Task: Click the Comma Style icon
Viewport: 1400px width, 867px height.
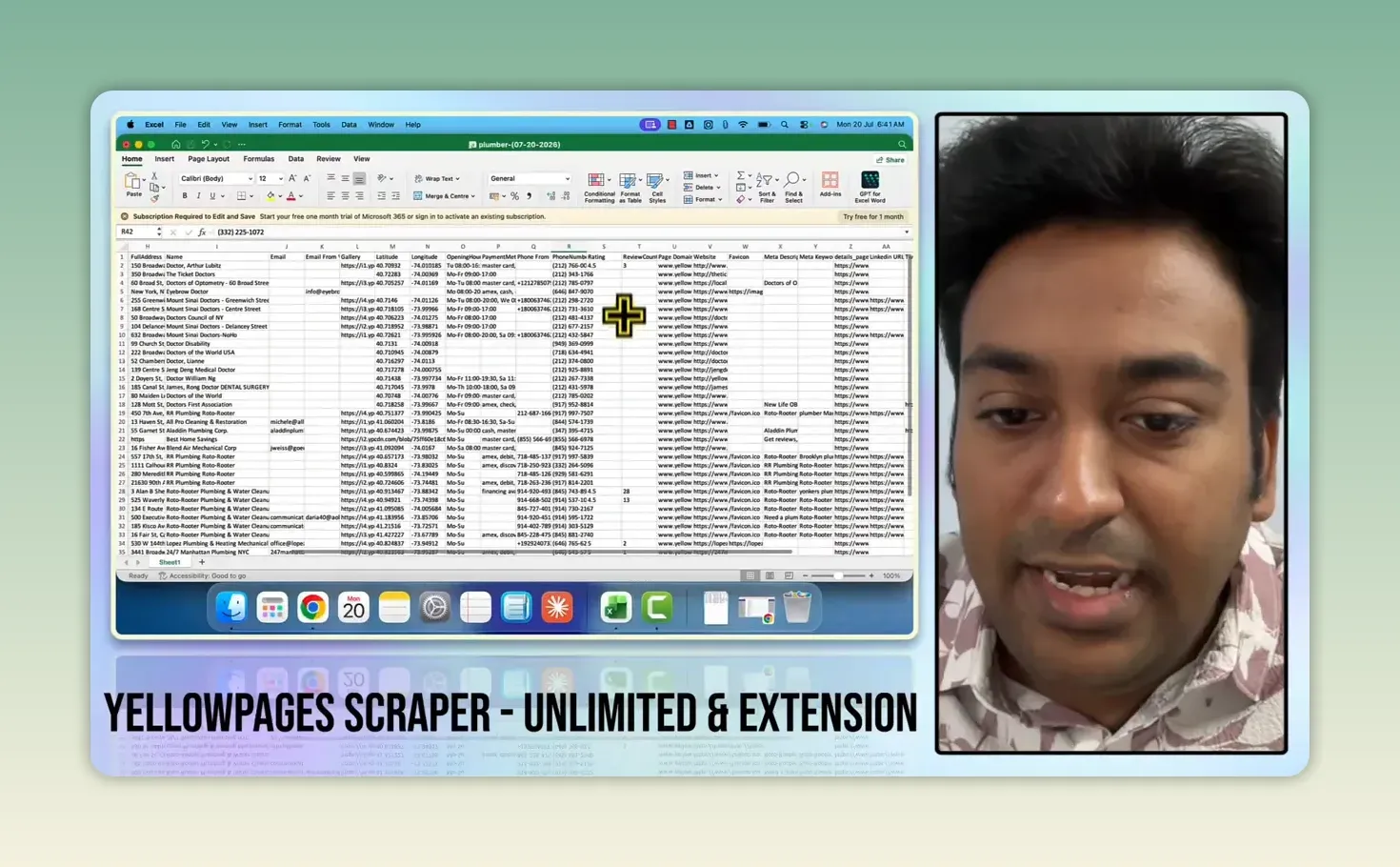Action: tap(530, 196)
